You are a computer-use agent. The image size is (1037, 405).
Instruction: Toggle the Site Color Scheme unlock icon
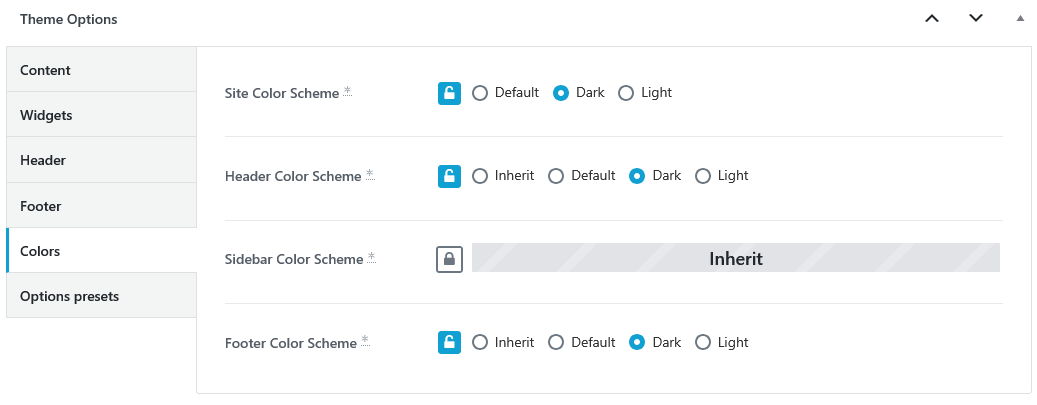[x=449, y=93]
